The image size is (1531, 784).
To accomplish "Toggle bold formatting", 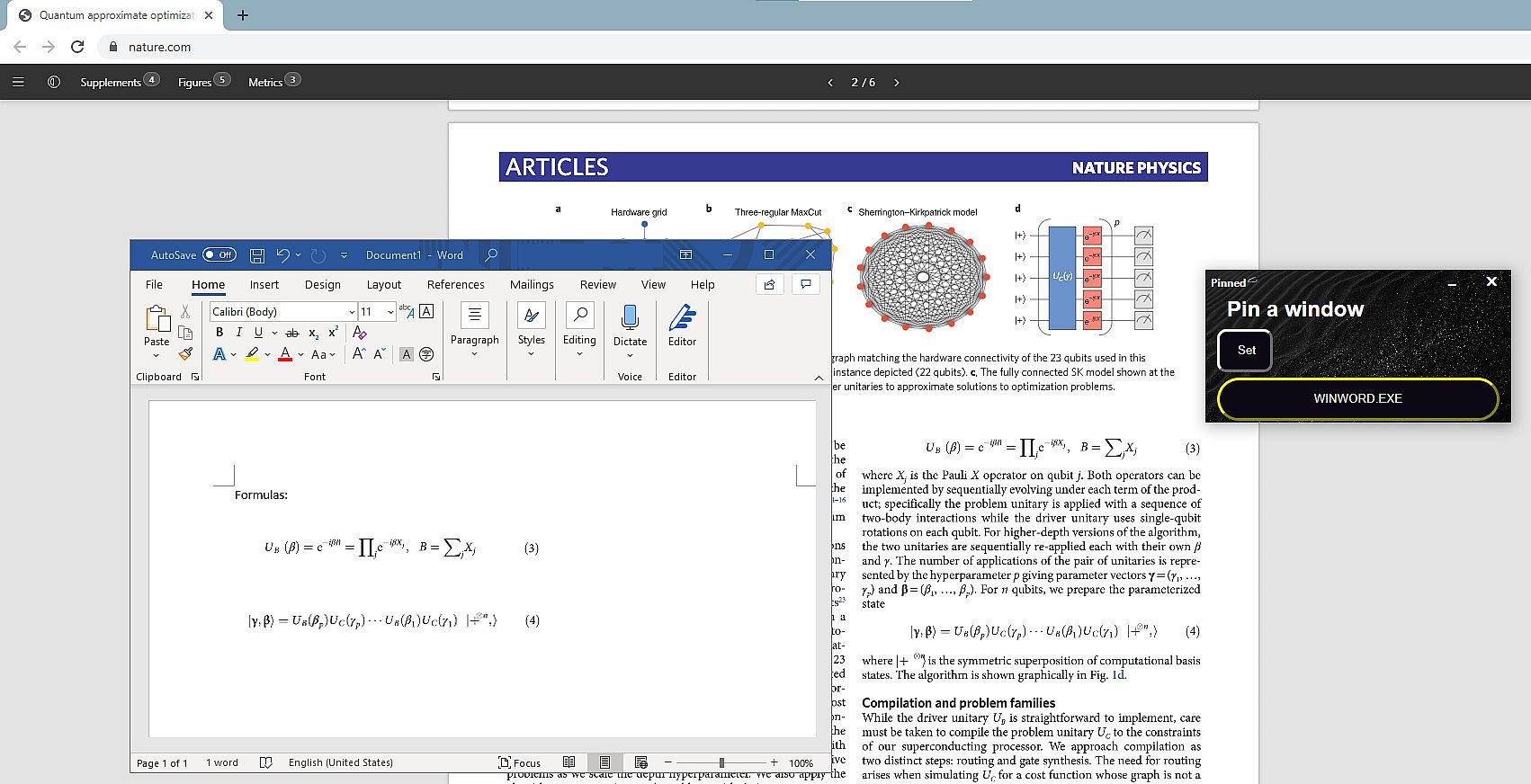I will [219, 333].
